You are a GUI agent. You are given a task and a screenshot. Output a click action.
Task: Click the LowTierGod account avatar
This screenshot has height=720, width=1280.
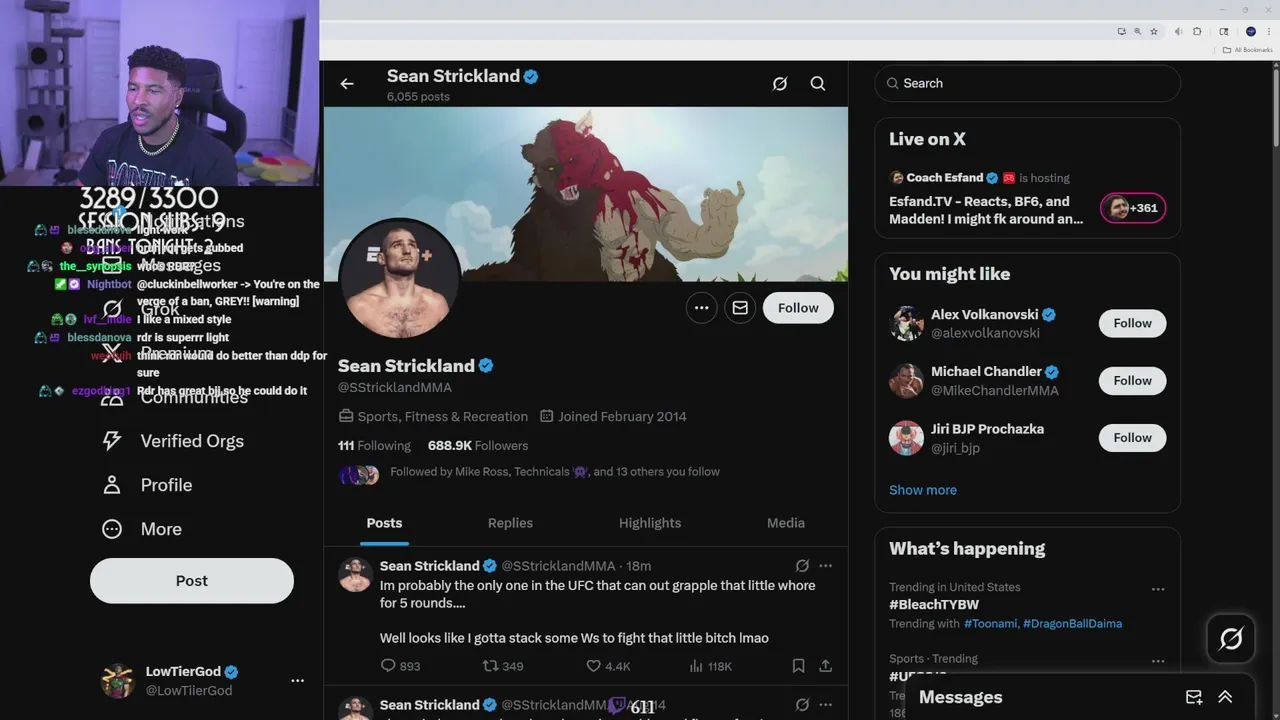coord(118,681)
